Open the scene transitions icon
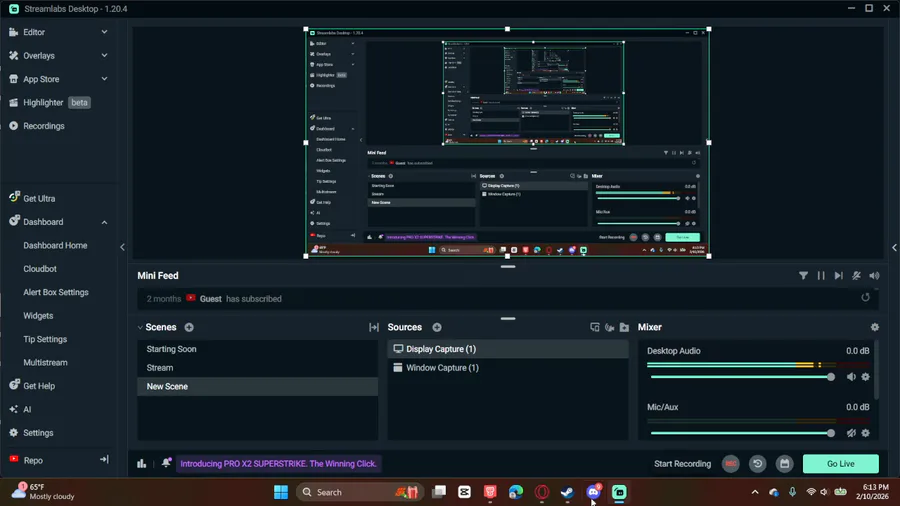The image size is (900, 506). click(x=374, y=328)
